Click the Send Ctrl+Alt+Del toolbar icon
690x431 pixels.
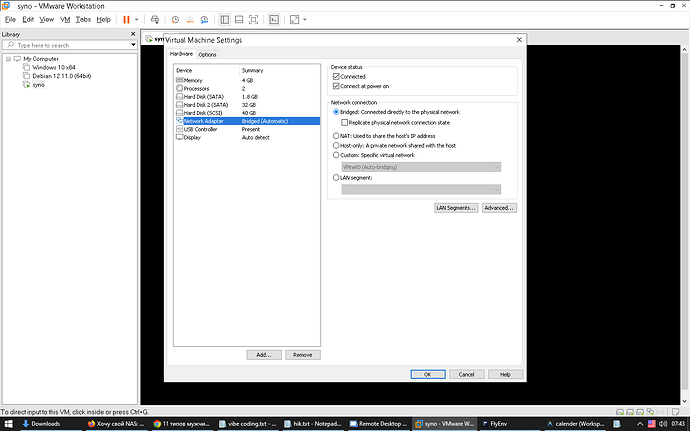click(154, 19)
